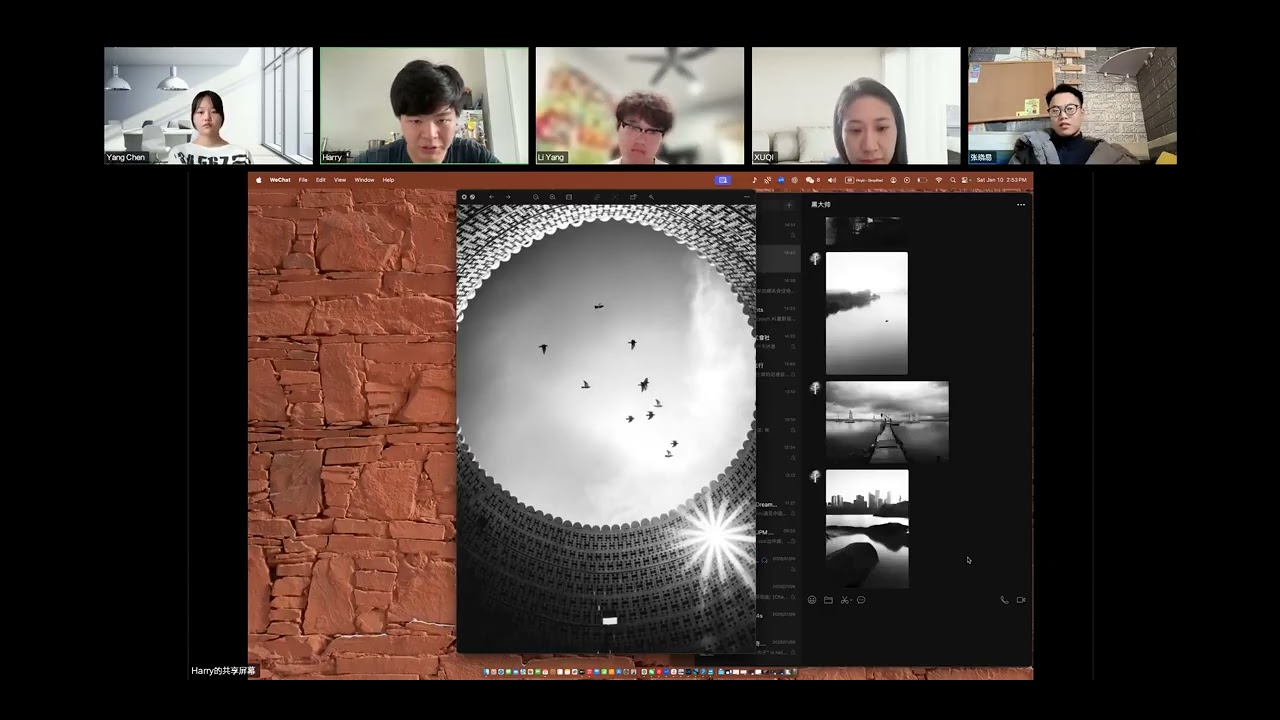Go to next image with forward arrow

[x=508, y=197]
